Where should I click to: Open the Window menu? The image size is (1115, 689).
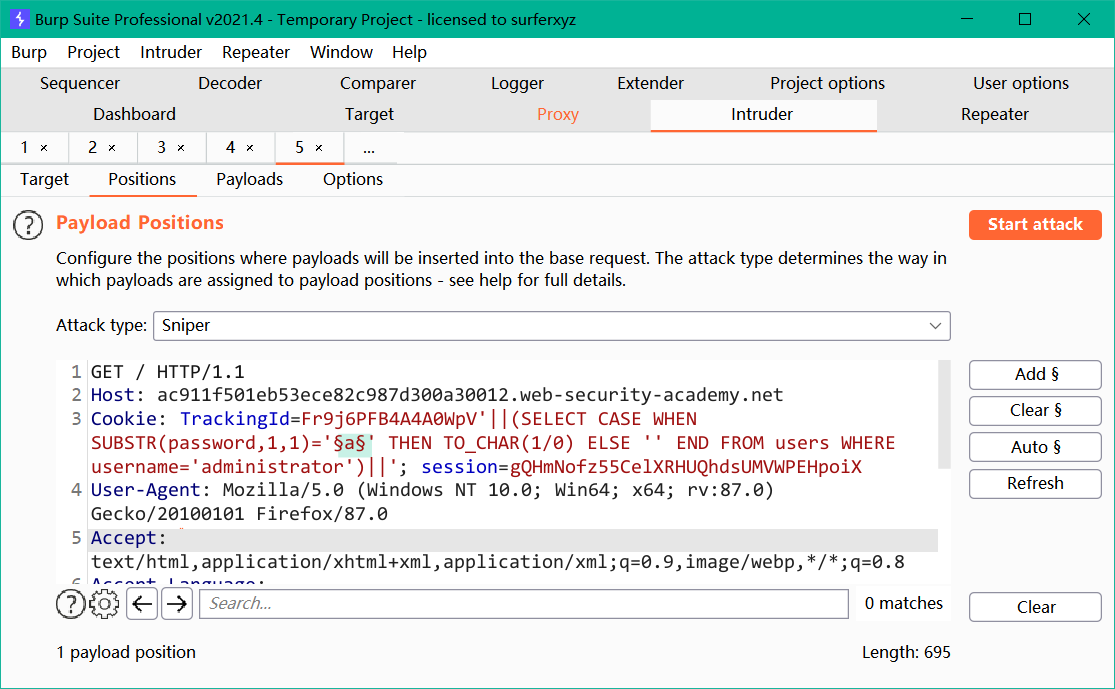(x=341, y=53)
